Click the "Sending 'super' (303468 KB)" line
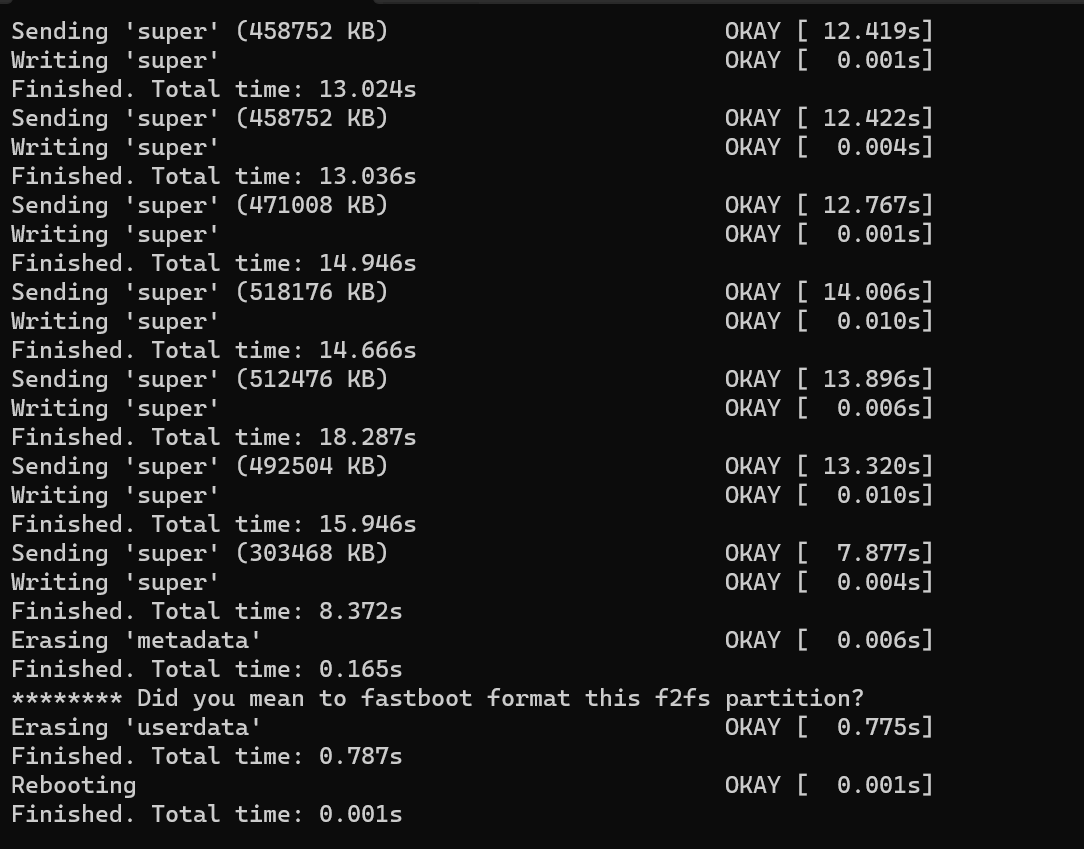The height and width of the screenshot is (849, 1084). [x=200, y=554]
